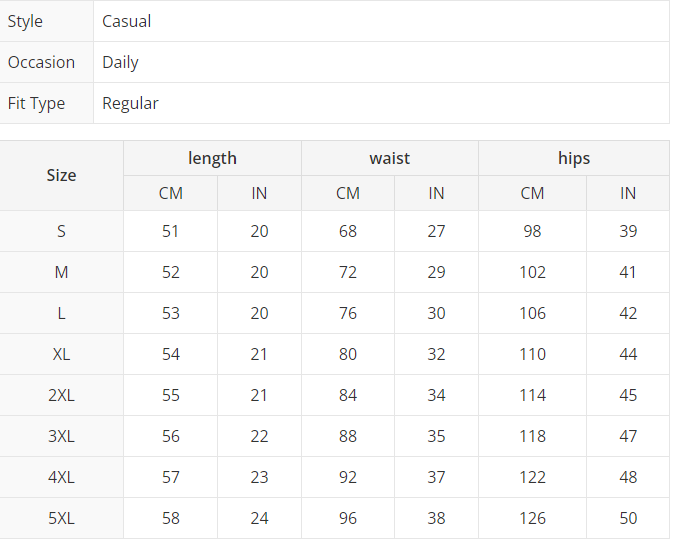Click the 68 waist CM value
Viewport: 673px width, 539px height.
click(348, 231)
